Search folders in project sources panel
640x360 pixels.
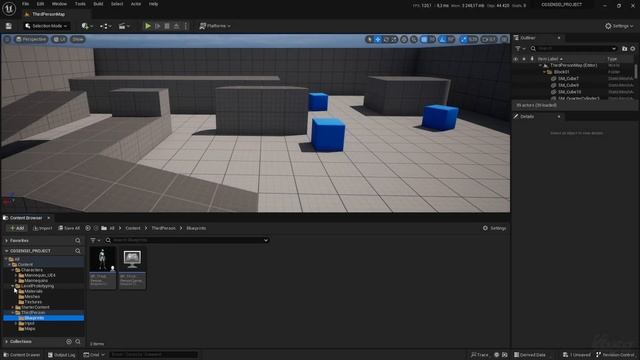(78, 251)
